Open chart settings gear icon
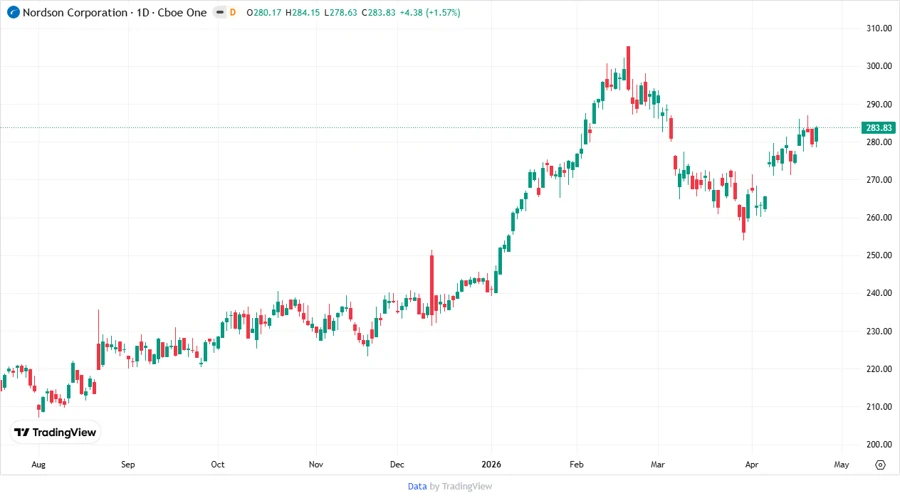 coord(880,465)
